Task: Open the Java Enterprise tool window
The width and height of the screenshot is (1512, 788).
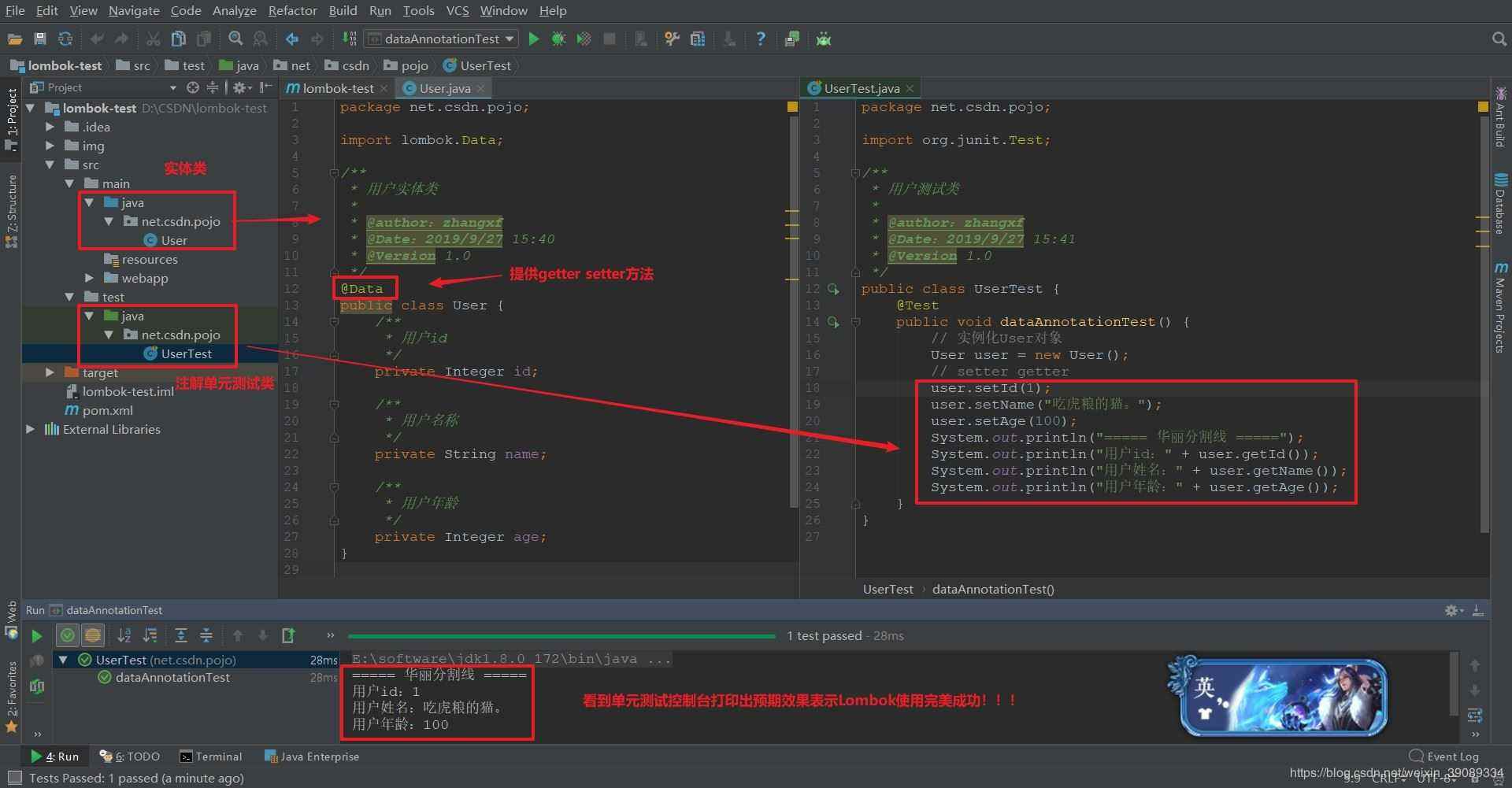Action: 312,757
